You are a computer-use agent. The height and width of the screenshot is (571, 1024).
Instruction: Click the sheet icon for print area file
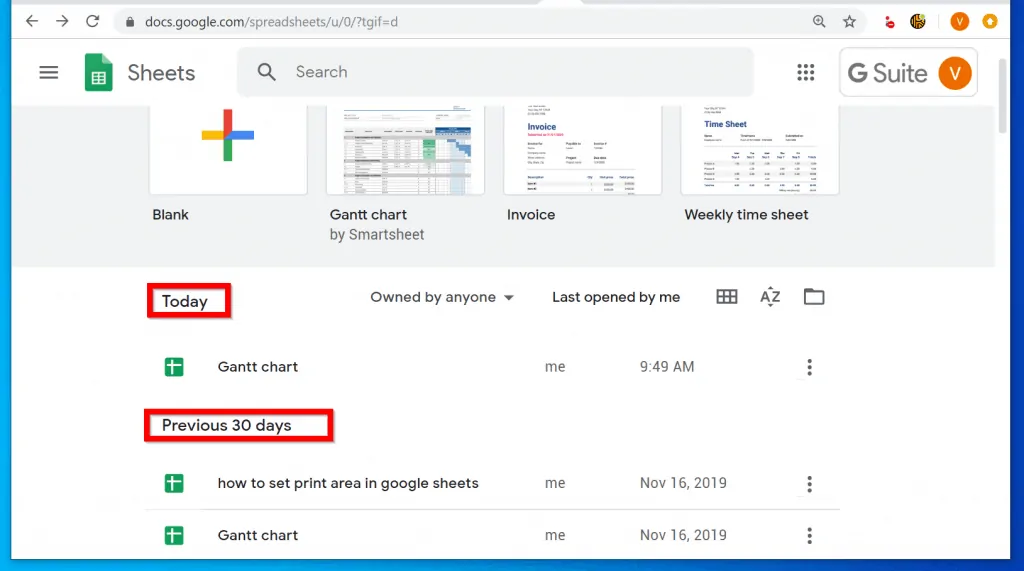coord(174,483)
